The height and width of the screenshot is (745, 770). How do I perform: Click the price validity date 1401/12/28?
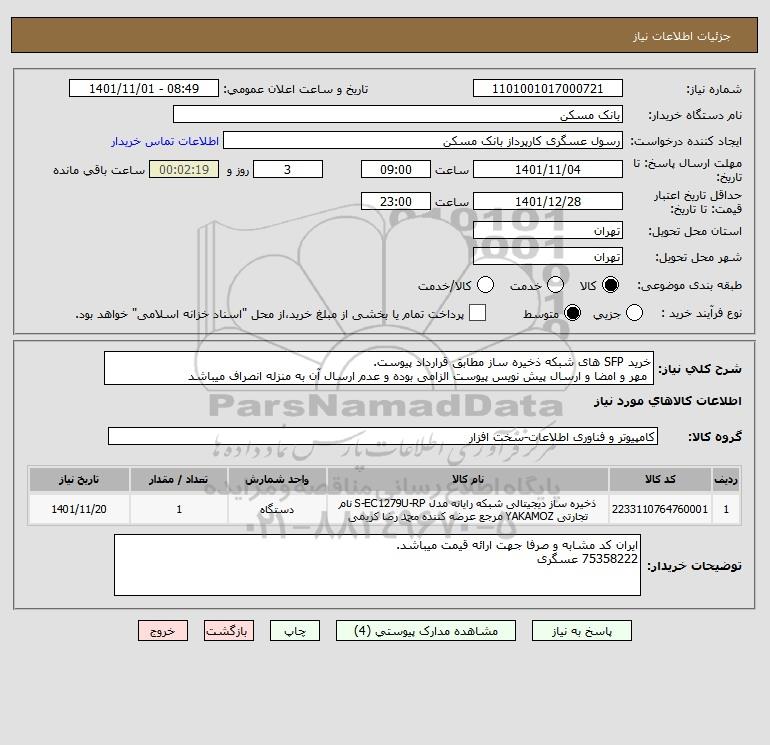[548, 201]
